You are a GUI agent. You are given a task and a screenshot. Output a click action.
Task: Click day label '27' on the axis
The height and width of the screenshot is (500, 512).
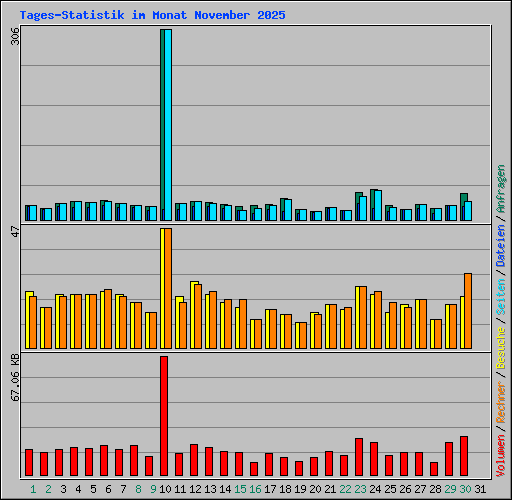click(x=420, y=489)
